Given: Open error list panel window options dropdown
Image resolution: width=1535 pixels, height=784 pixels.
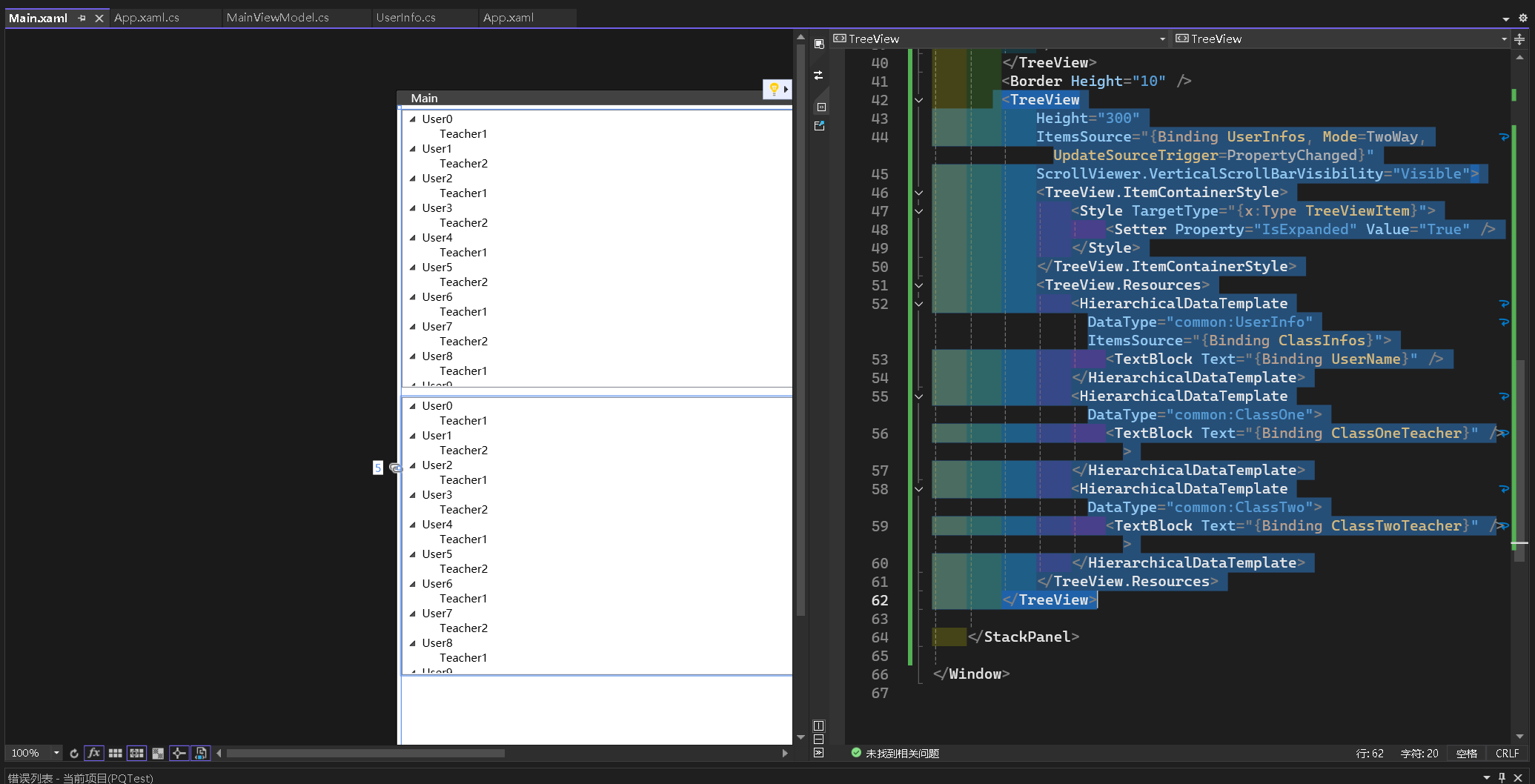Looking at the screenshot, I should pos(1487,777).
